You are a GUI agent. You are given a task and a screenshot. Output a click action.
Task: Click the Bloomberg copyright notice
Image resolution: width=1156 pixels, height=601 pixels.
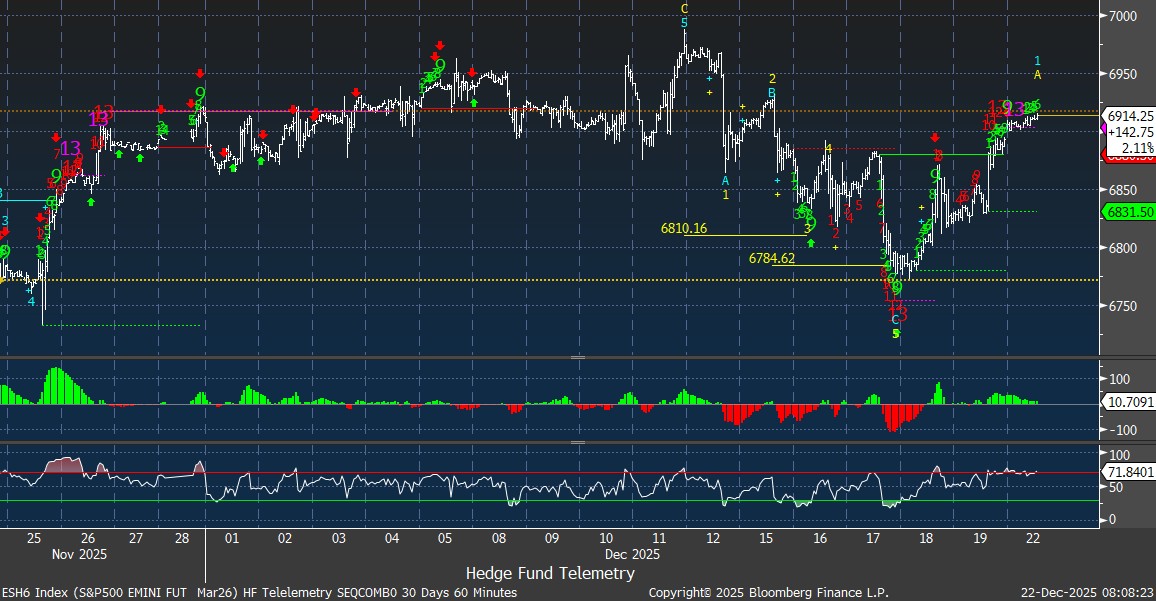point(768,592)
